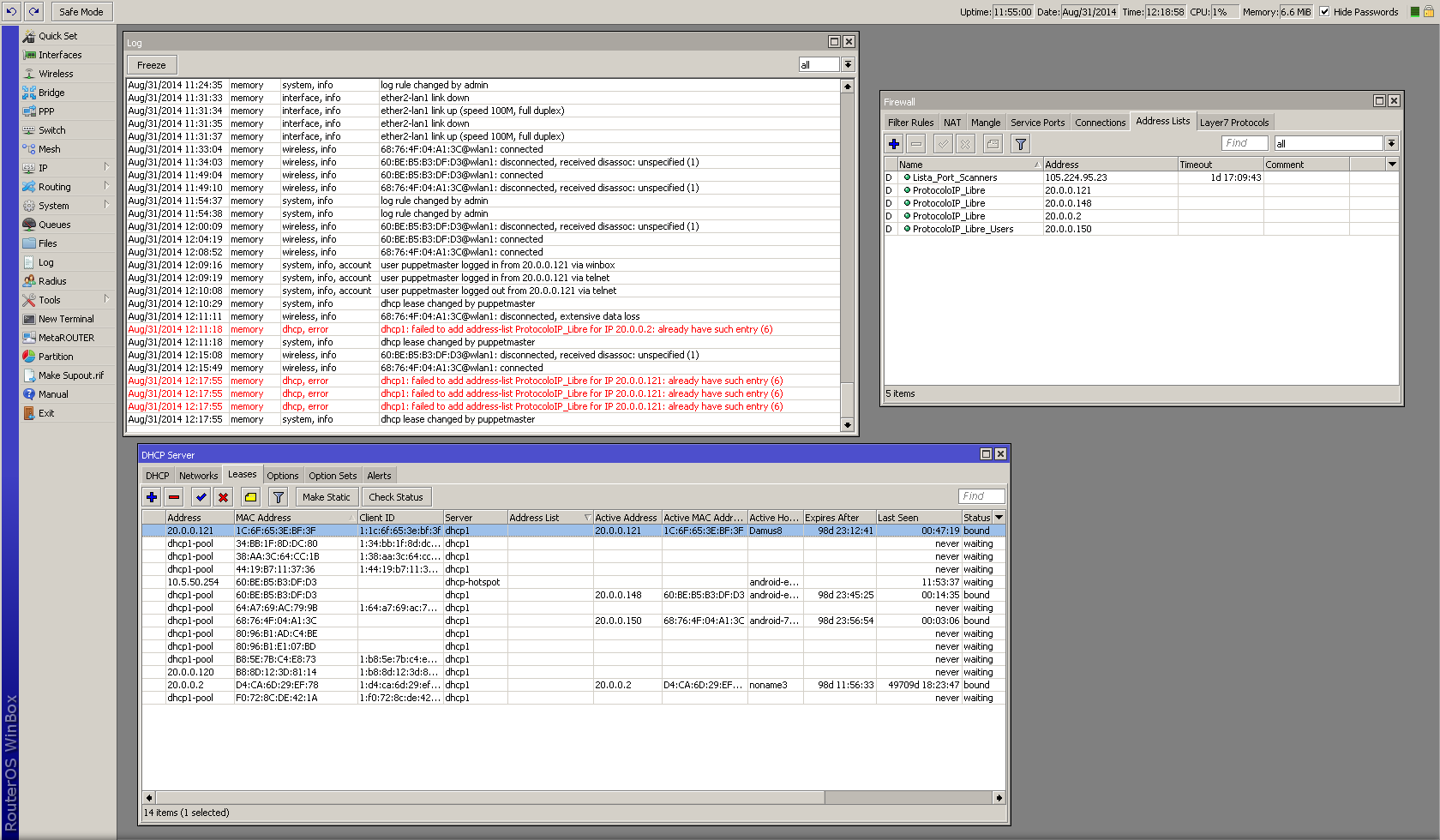Click the comment icon in DHCP Server toolbar
Image resolution: width=1440 pixels, height=840 pixels.
(250, 497)
